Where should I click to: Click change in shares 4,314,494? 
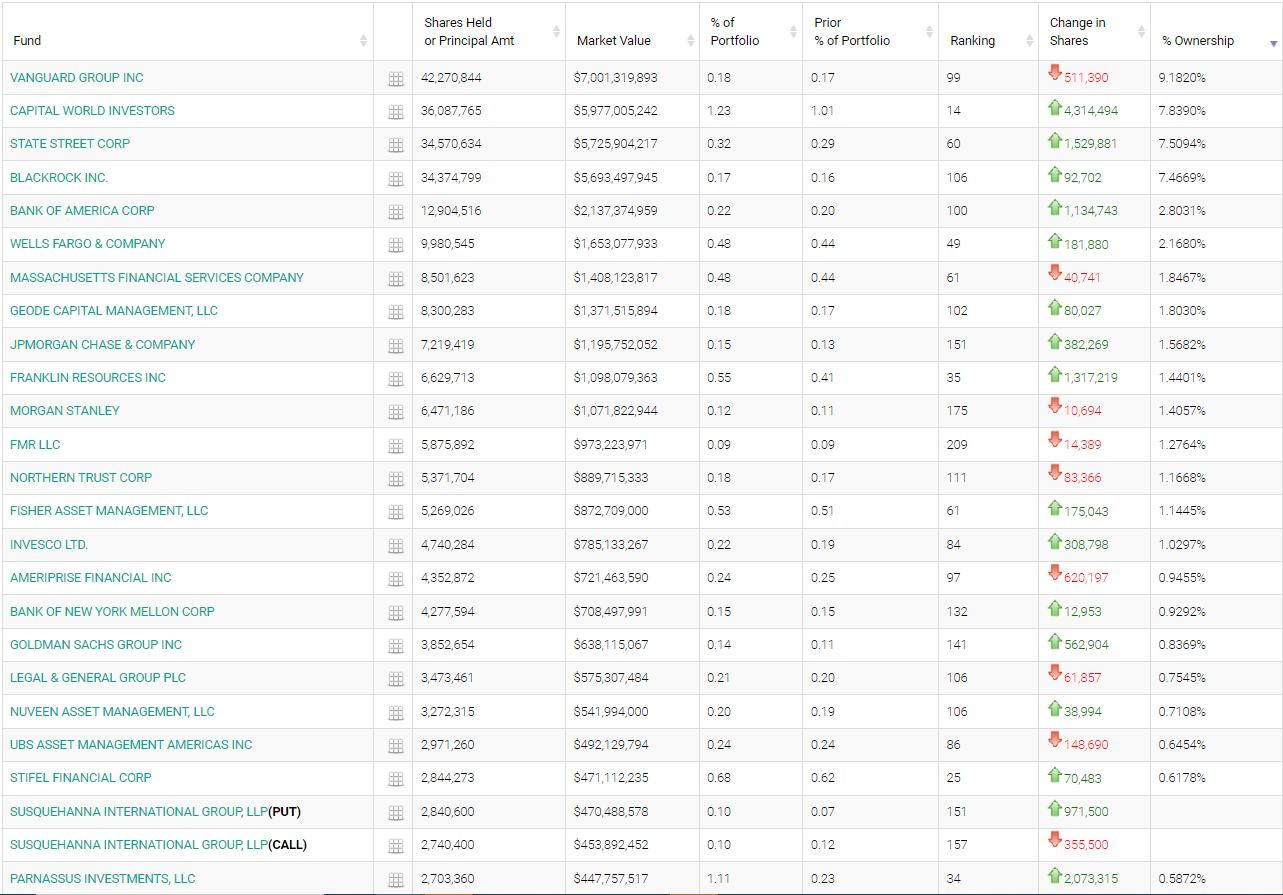point(1091,110)
